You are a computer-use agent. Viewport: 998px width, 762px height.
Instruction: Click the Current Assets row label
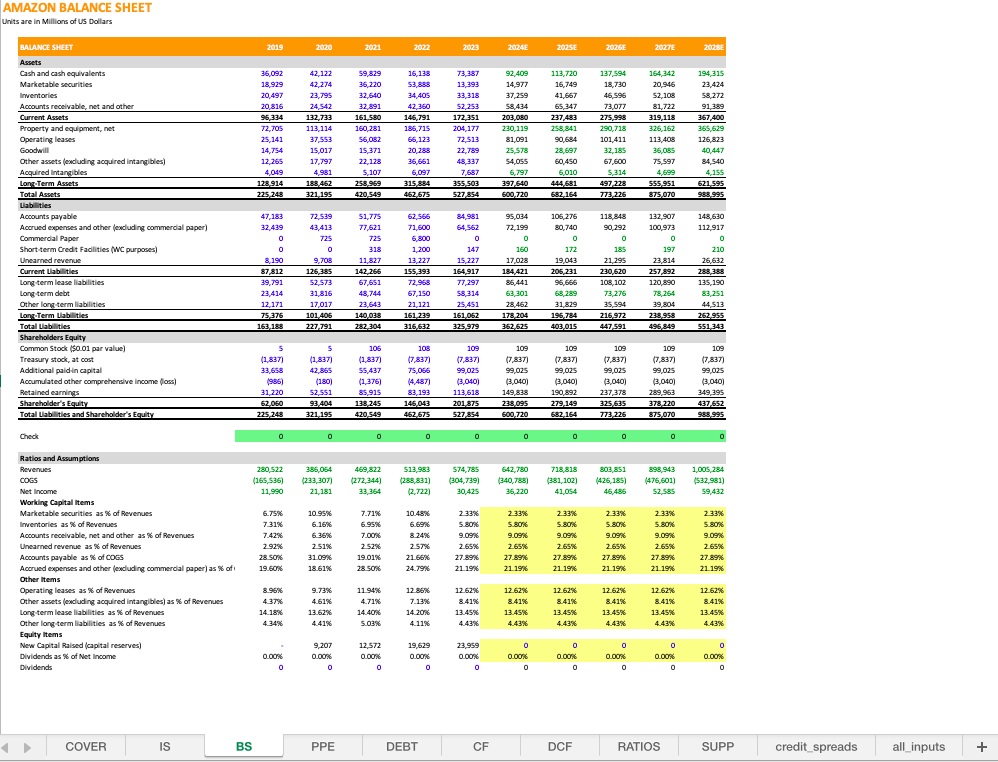44,118
